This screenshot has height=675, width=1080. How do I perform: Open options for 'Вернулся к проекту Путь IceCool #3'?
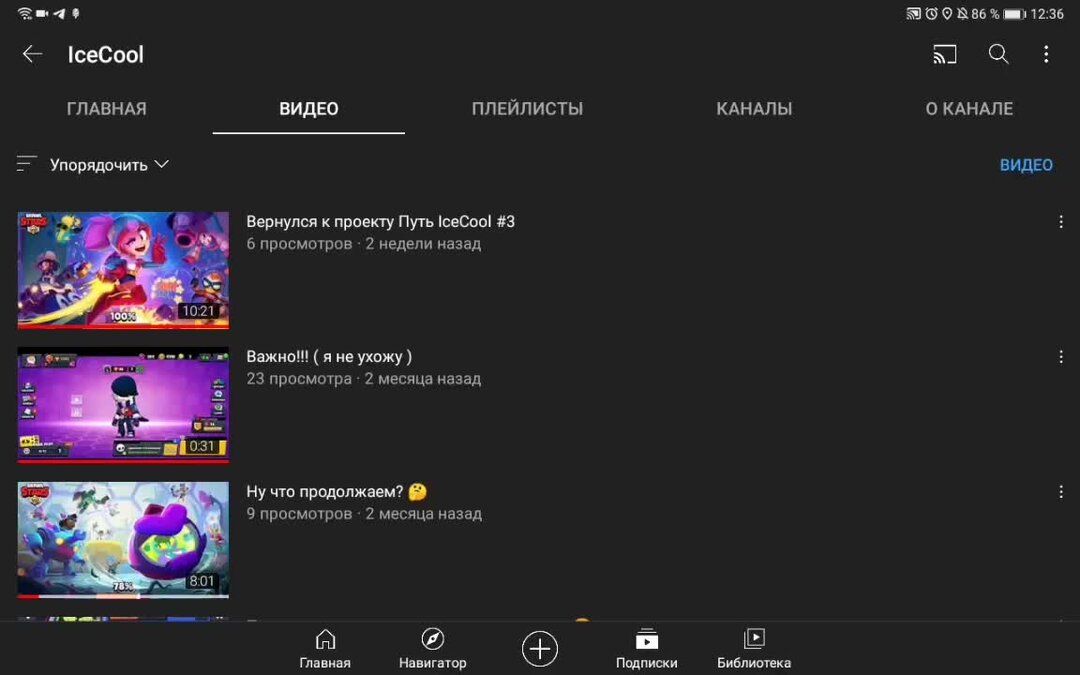pyautogui.click(x=1061, y=222)
